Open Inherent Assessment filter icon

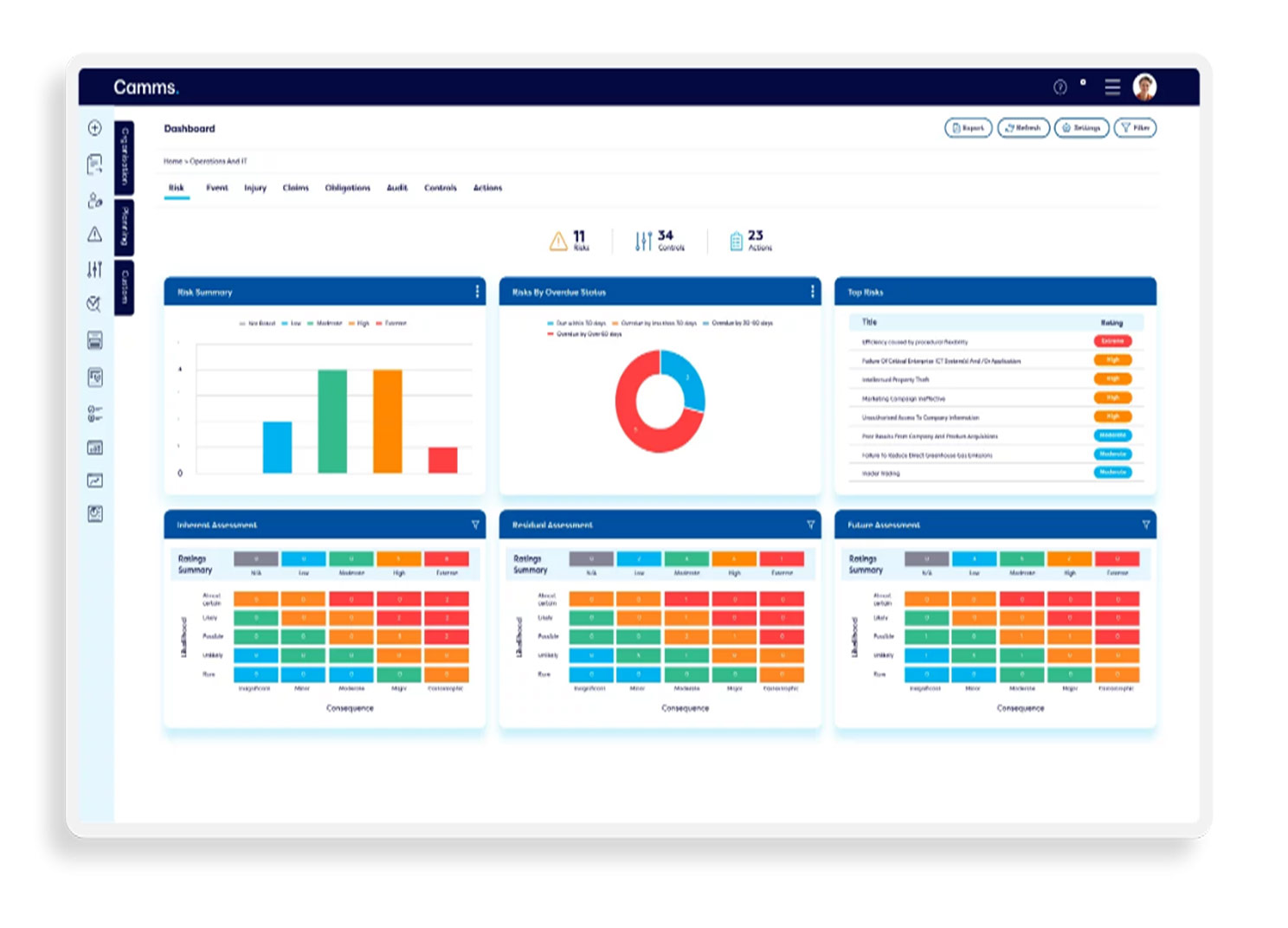tap(475, 525)
